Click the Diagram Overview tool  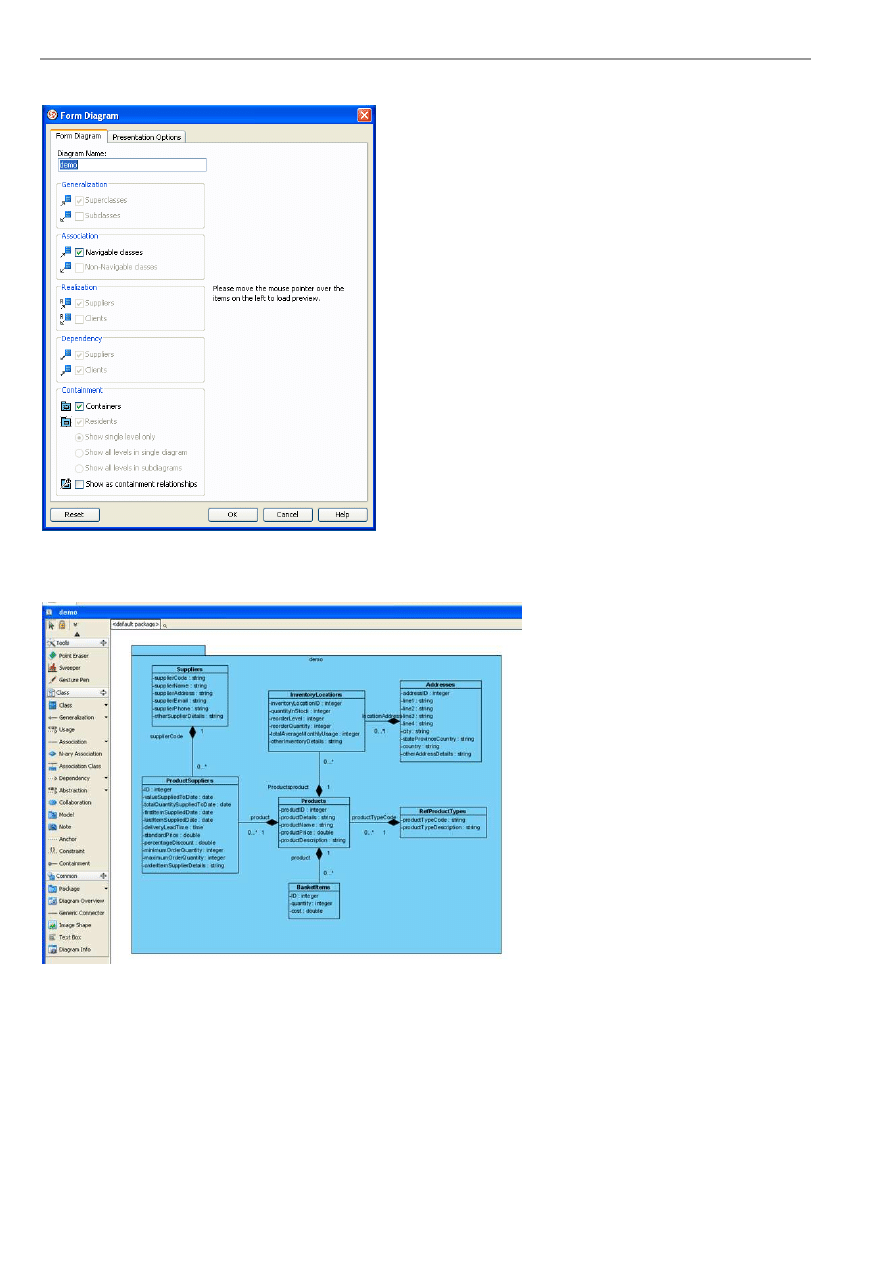(81, 900)
